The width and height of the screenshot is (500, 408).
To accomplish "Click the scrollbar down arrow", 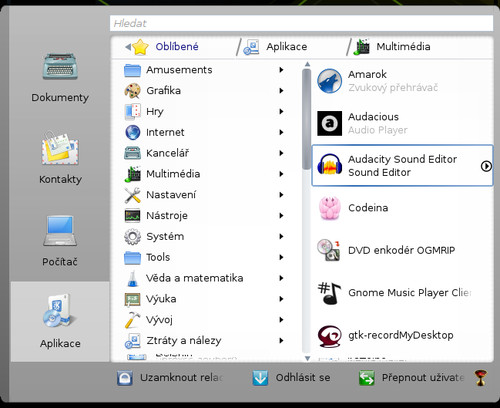I will [x=307, y=359].
